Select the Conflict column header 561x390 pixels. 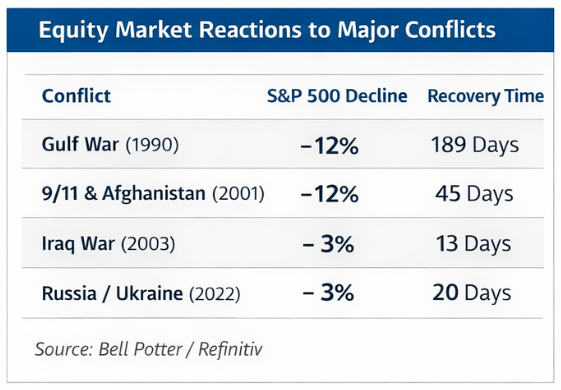tap(76, 96)
